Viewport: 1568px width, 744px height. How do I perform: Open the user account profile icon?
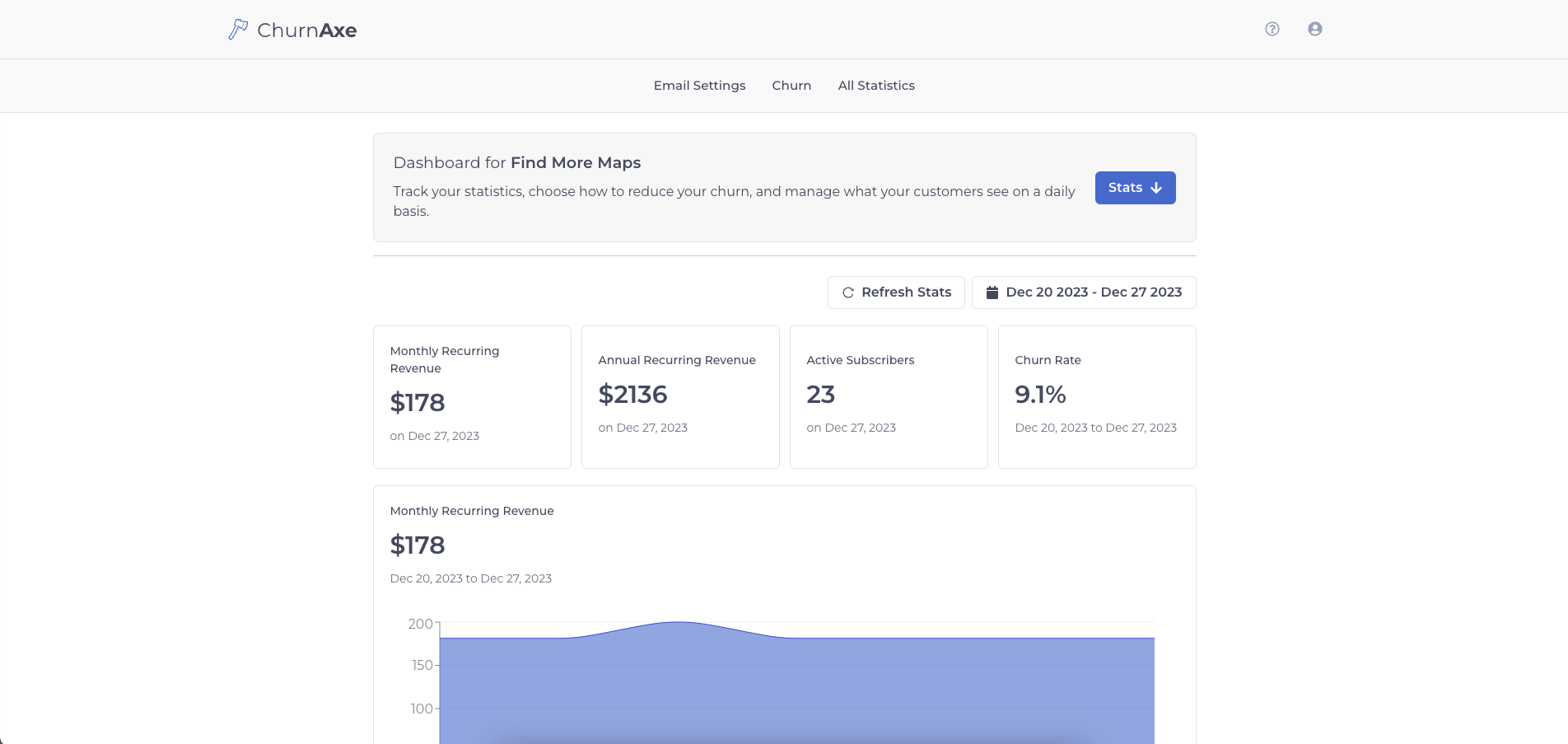1315,29
